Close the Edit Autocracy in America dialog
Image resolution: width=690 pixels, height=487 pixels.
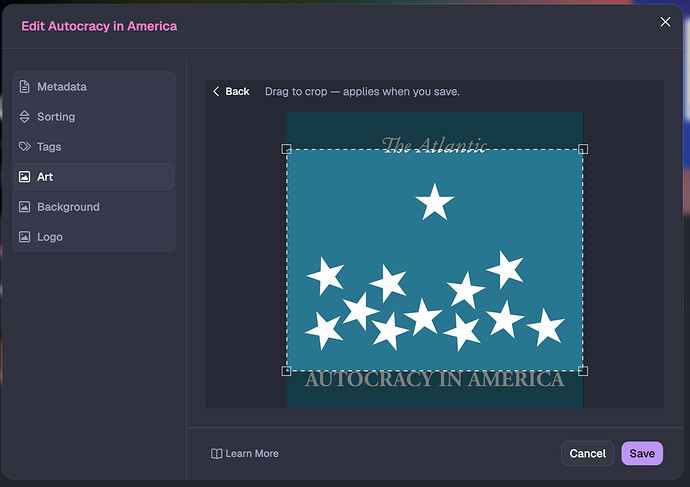[x=665, y=22]
